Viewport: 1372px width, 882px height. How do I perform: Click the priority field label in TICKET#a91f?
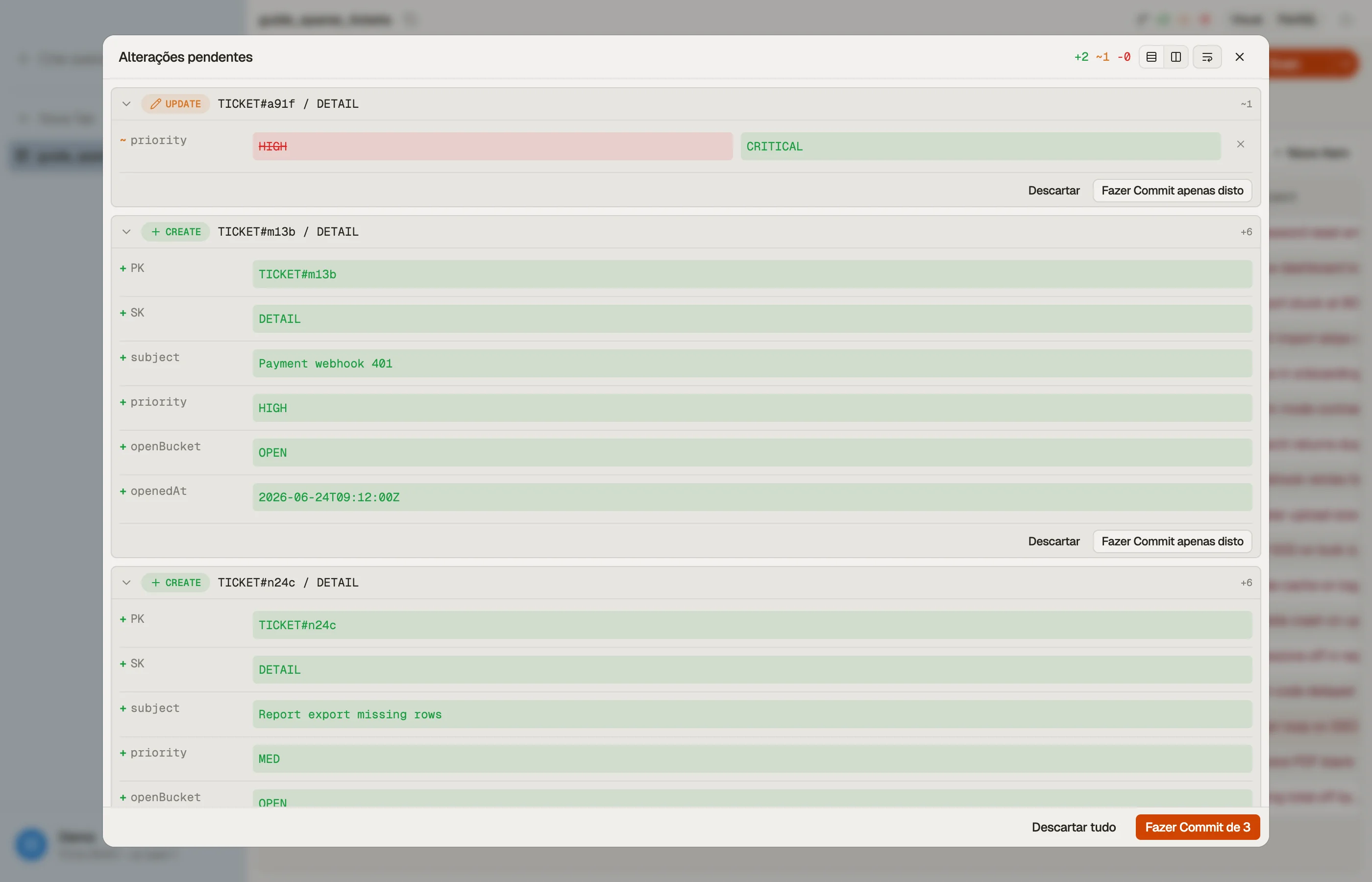click(x=159, y=140)
